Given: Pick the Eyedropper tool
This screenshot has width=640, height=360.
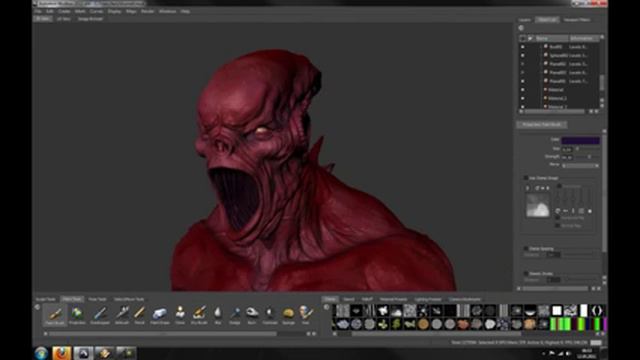Looking at the screenshot, I should click(100, 315).
